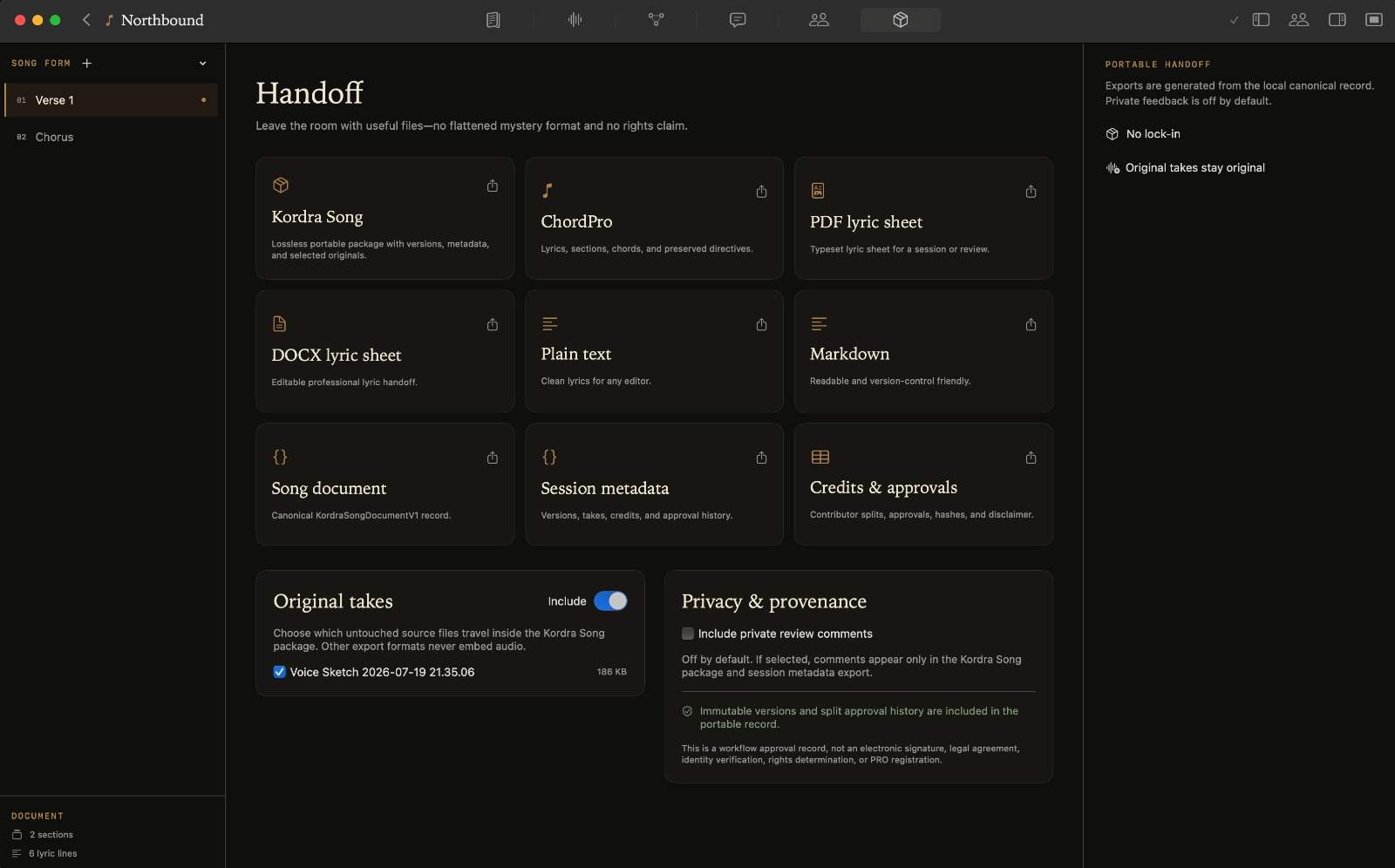The image size is (1395, 868).
Task: Click the Kordra Song box icon
Action: tap(281, 185)
